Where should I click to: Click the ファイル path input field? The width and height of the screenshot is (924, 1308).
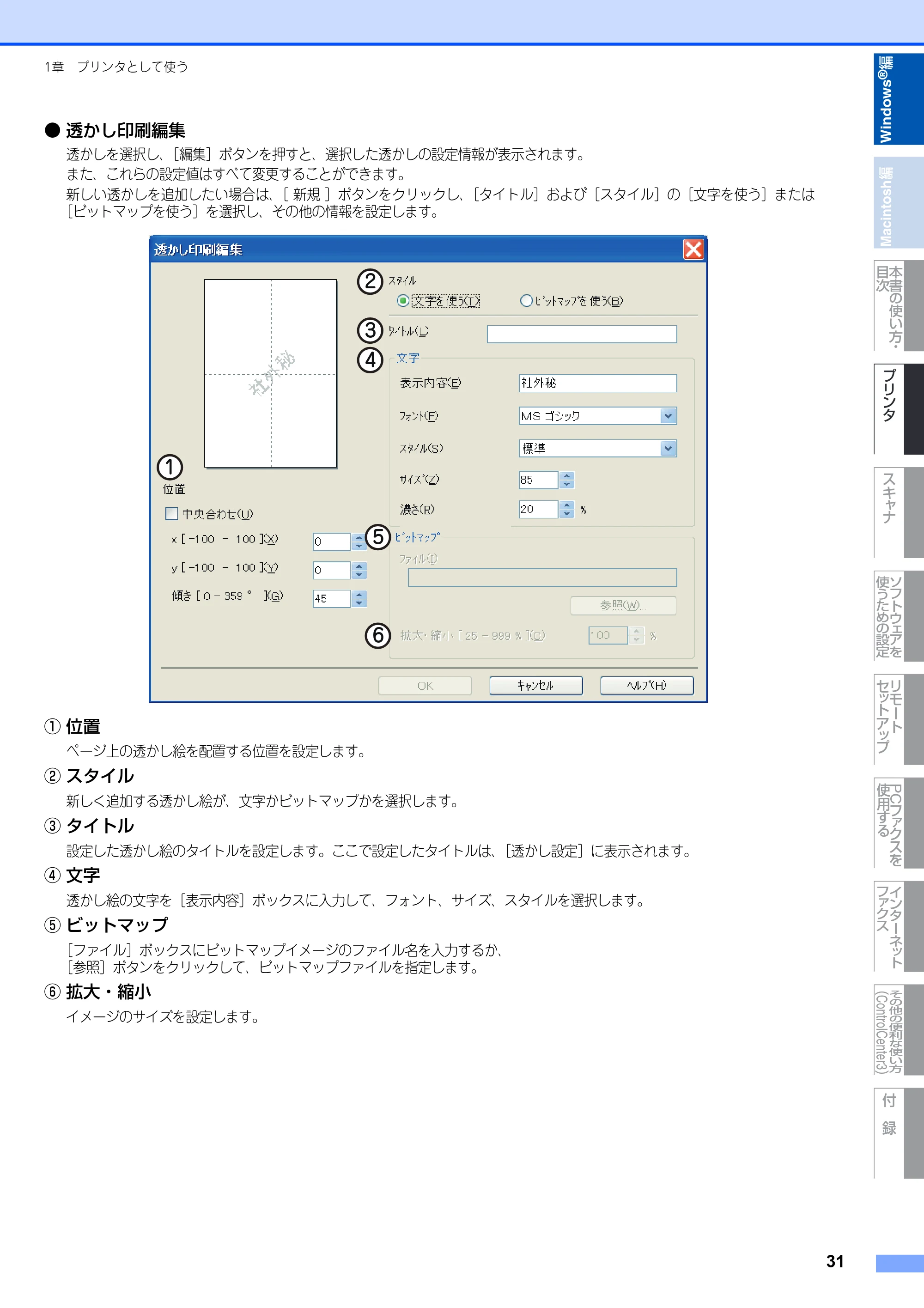(x=542, y=577)
